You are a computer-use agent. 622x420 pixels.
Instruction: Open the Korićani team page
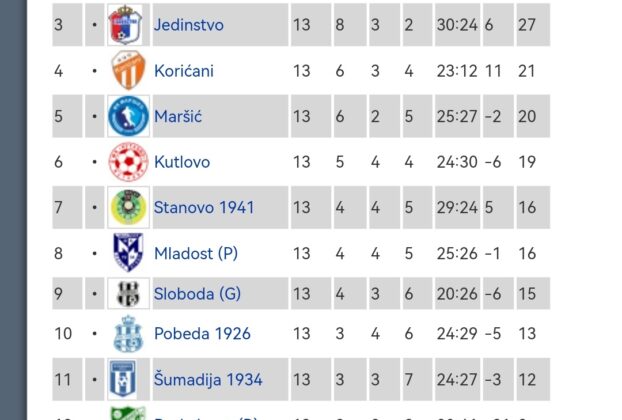tap(183, 71)
